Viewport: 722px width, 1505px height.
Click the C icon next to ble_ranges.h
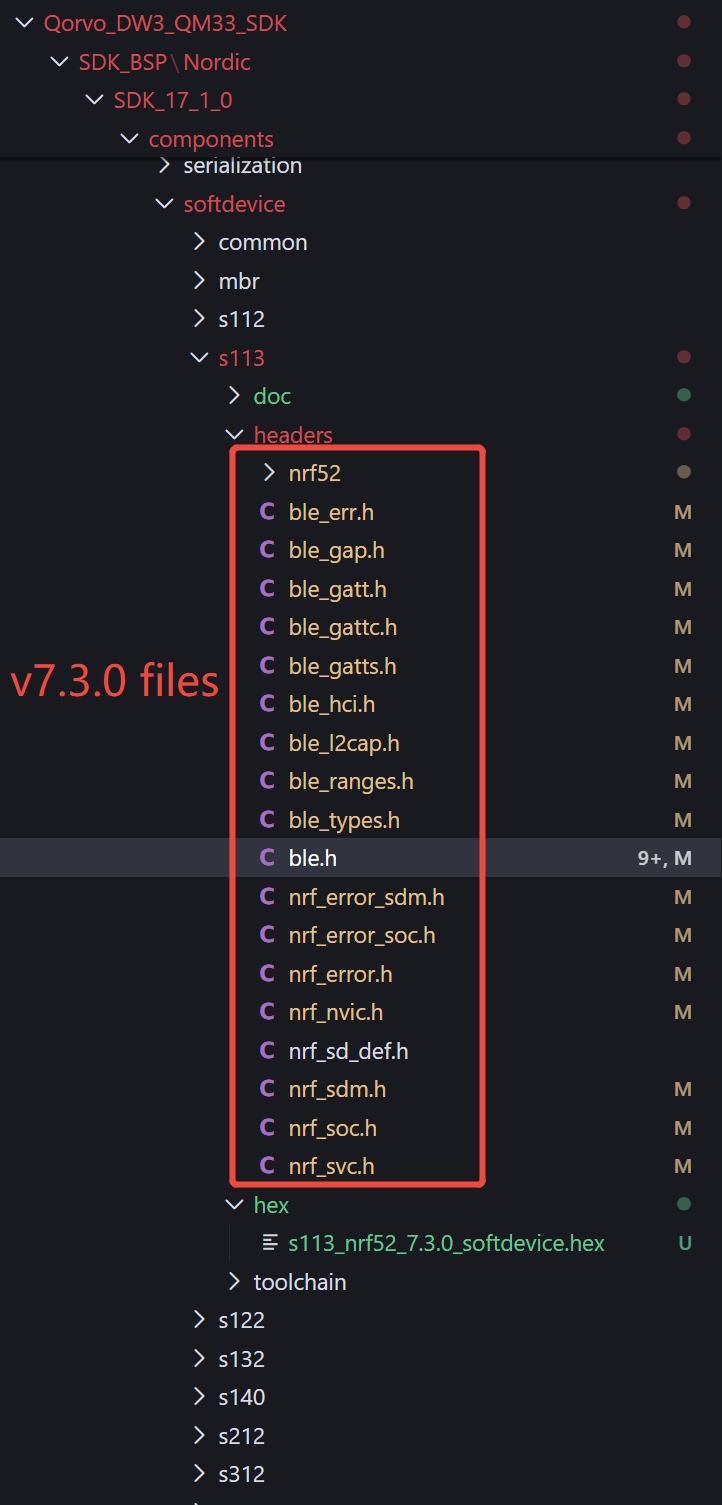267,781
